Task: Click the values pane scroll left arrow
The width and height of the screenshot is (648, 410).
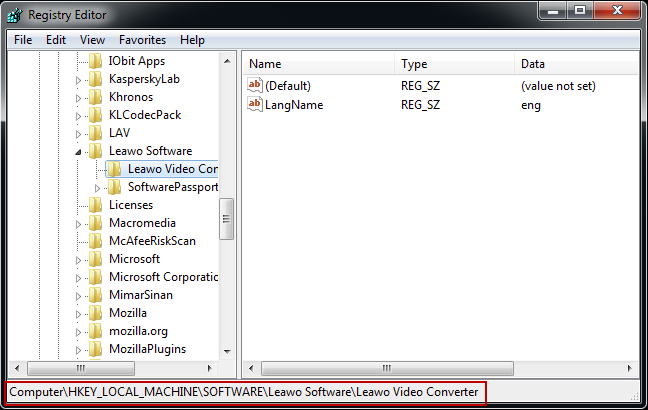Action: coord(251,368)
